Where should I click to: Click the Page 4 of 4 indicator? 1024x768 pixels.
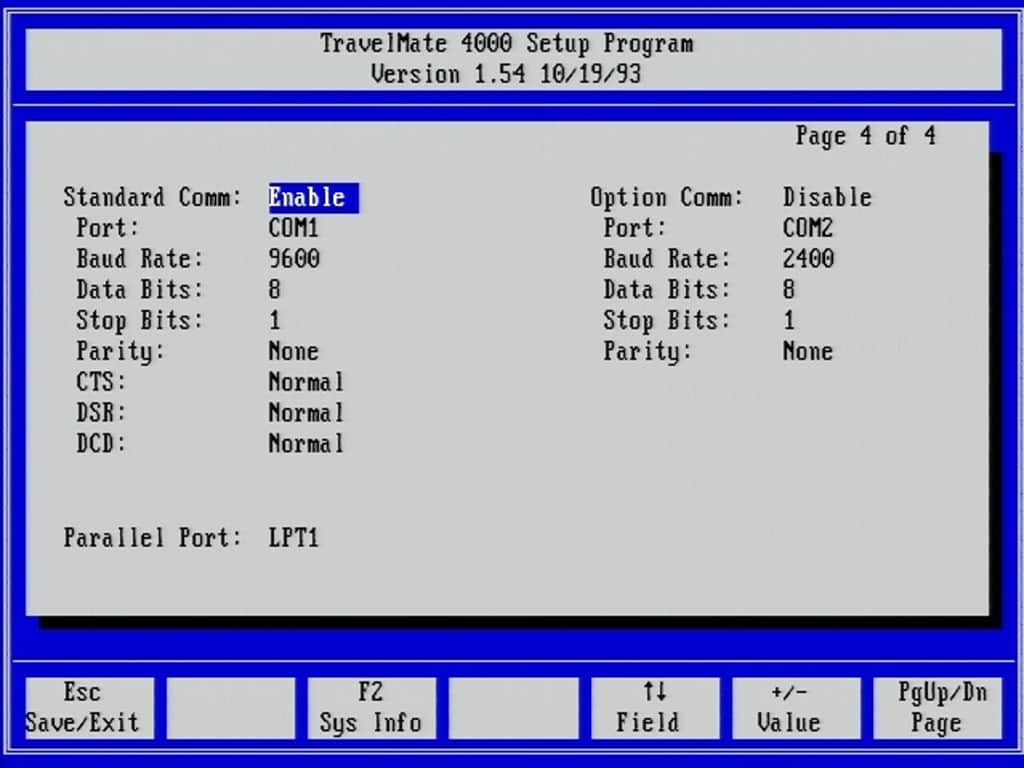pyautogui.click(x=865, y=136)
